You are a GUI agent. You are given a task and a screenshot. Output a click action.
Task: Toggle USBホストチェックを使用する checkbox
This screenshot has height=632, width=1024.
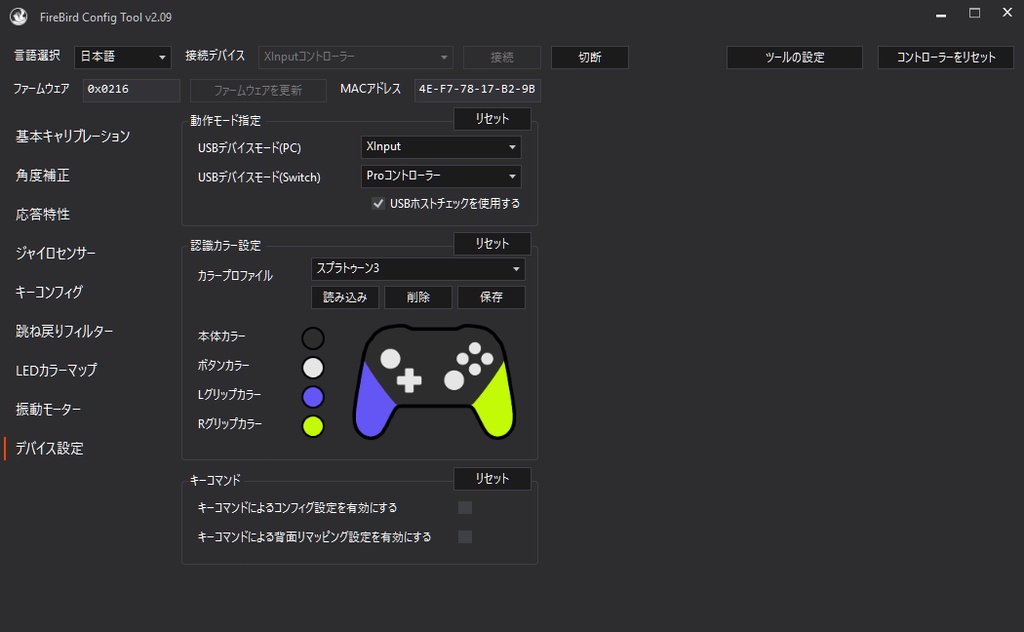(x=378, y=203)
